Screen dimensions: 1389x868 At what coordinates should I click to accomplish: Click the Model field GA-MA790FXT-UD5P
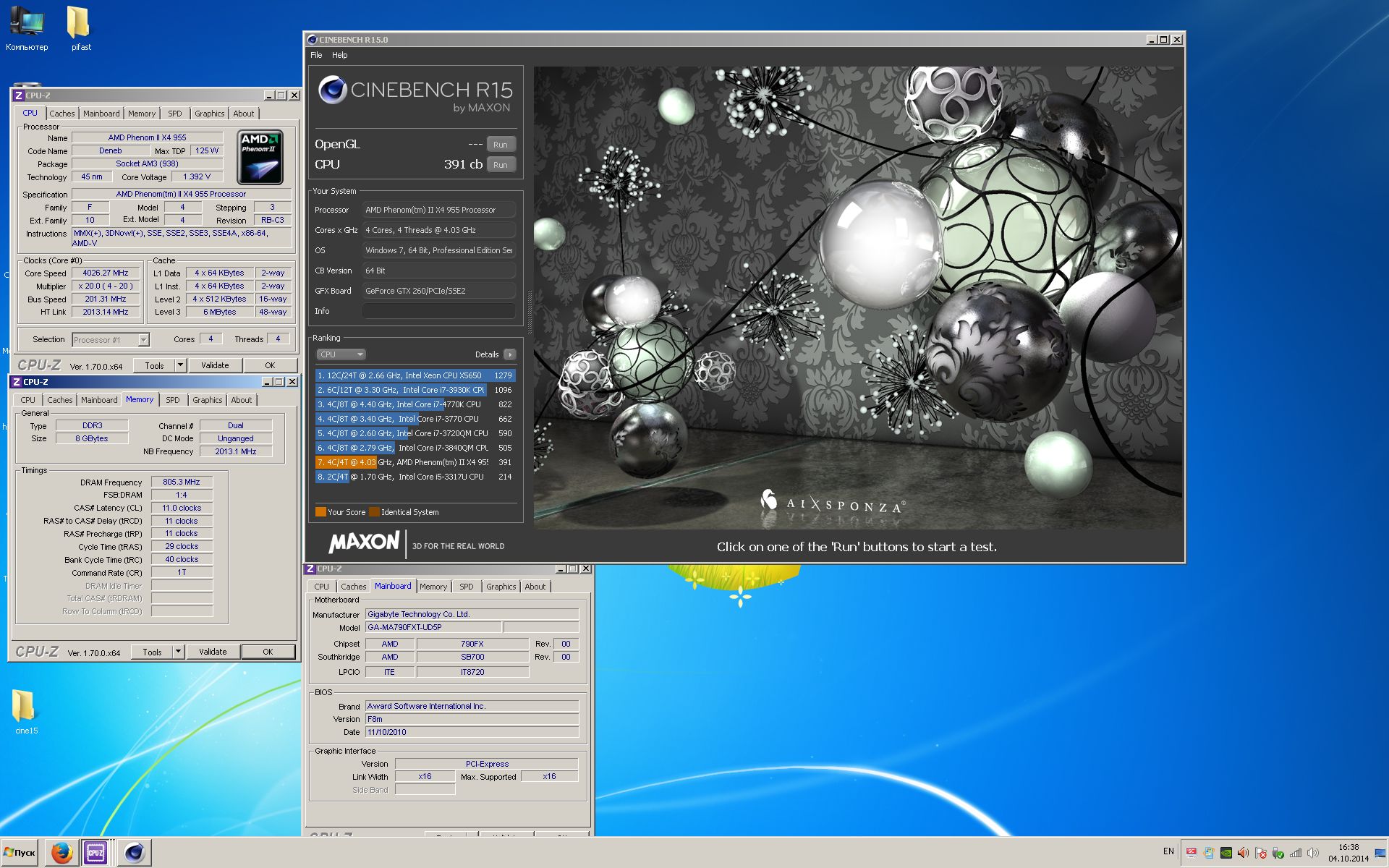(x=433, y=627)
